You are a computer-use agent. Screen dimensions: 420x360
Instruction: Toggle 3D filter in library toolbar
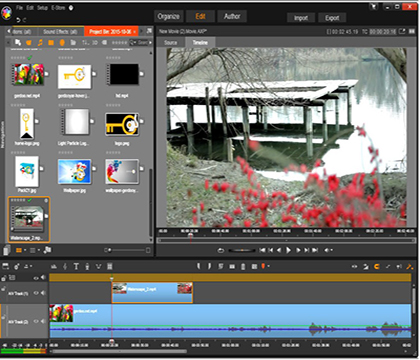[95, 43]
